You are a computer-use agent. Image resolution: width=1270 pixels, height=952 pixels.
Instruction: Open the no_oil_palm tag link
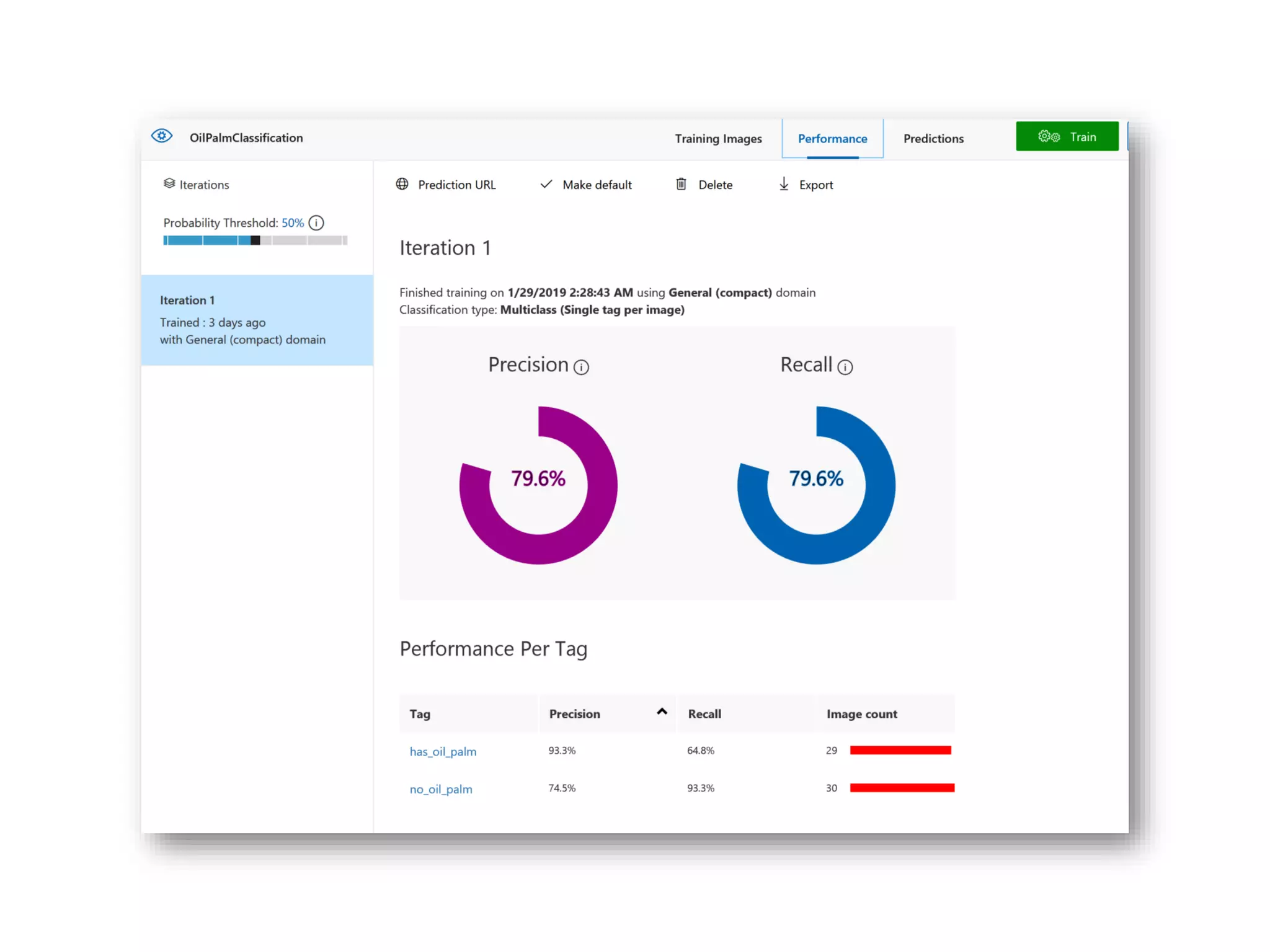(x=441, y=790)
